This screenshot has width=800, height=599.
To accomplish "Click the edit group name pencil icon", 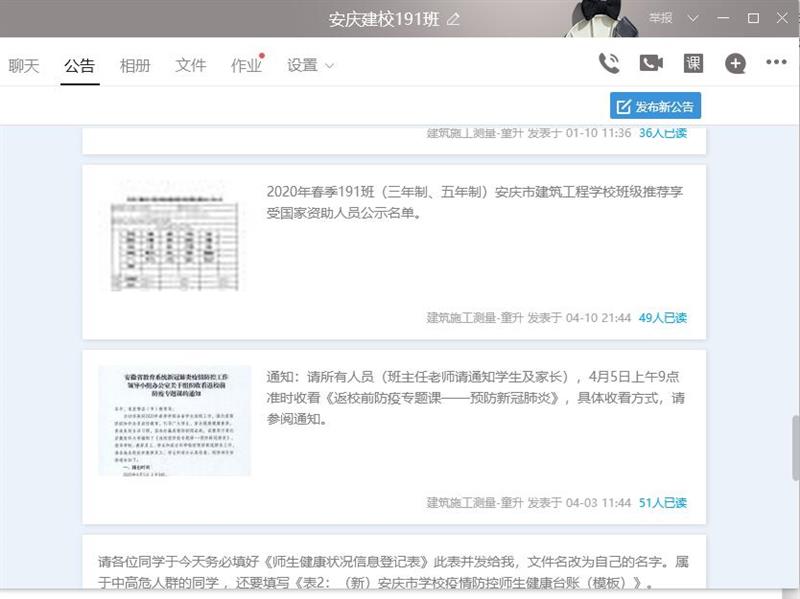I will [x=454, y=19].
